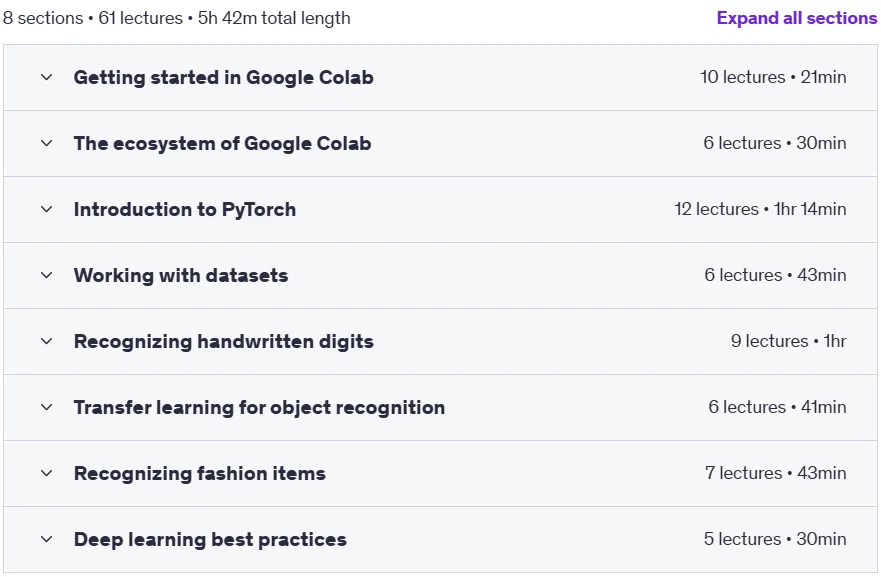The height and width of the screenshot is (577, 881).
Task: Select Transfer learning for object recognition title
Action: point(260,407)
